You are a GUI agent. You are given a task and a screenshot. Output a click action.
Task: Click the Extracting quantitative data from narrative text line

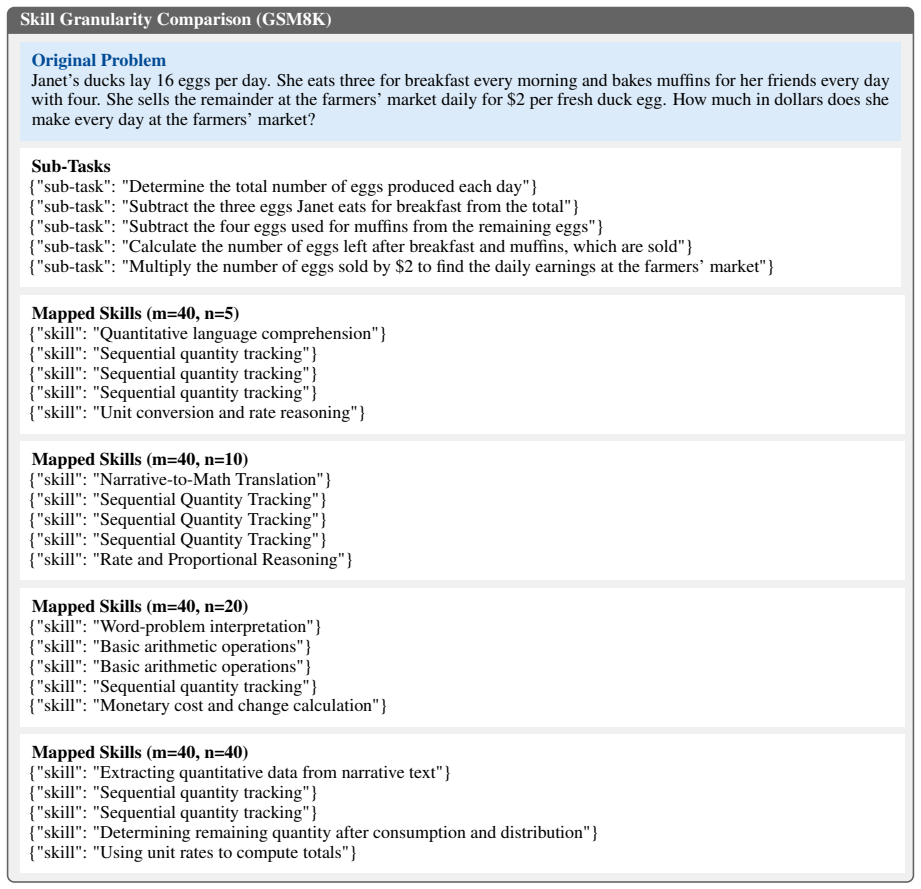click(x=240, y=773)
